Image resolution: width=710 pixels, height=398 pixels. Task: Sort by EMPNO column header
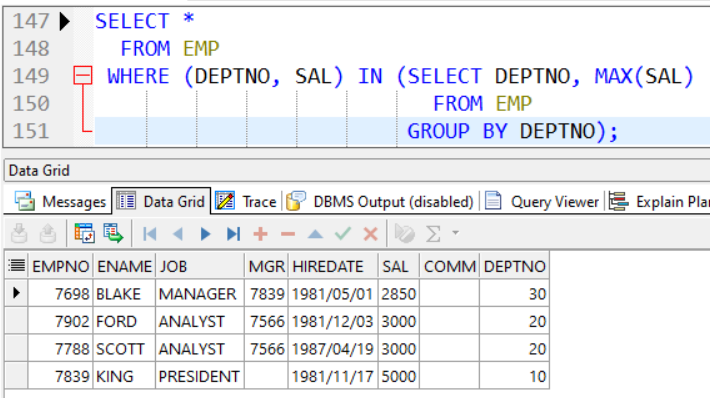click(x=61, y=266)
